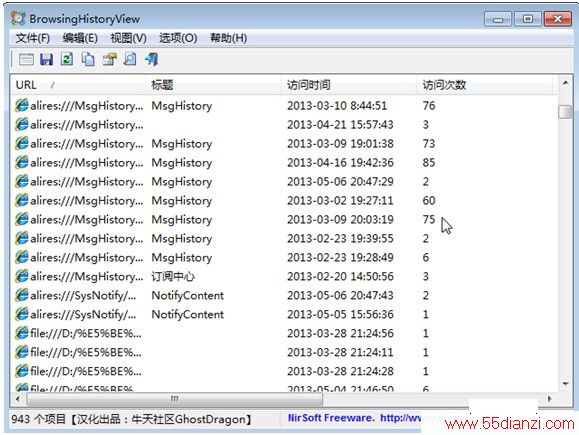Click the horizontal scrollbar thumb
This screenshot has width=579, height=435.
[x=175, y=399]
